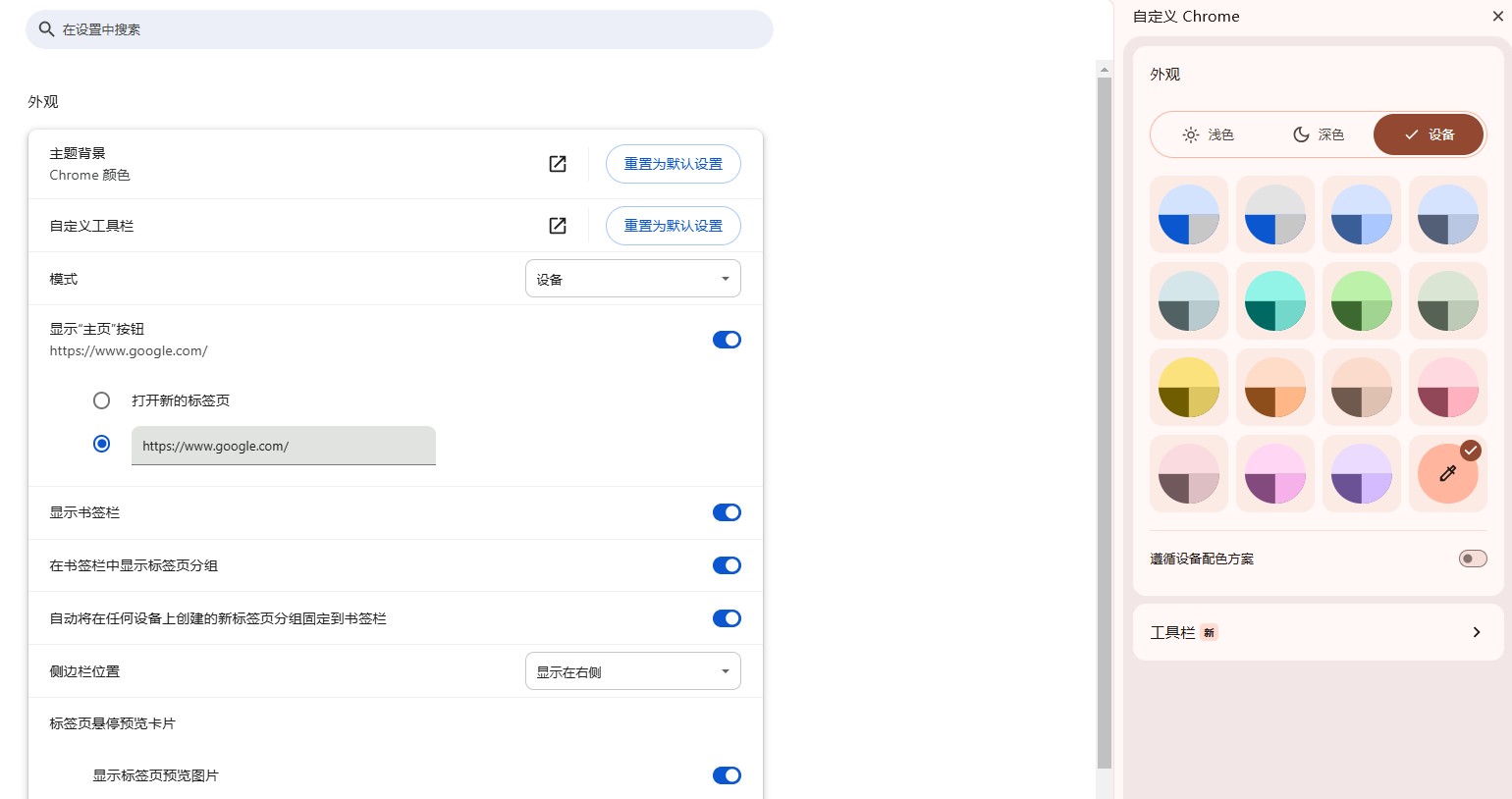The image size is (1512, 799).
Task: Select the 设备 device mode option
Action: [x=1429, y=134]
